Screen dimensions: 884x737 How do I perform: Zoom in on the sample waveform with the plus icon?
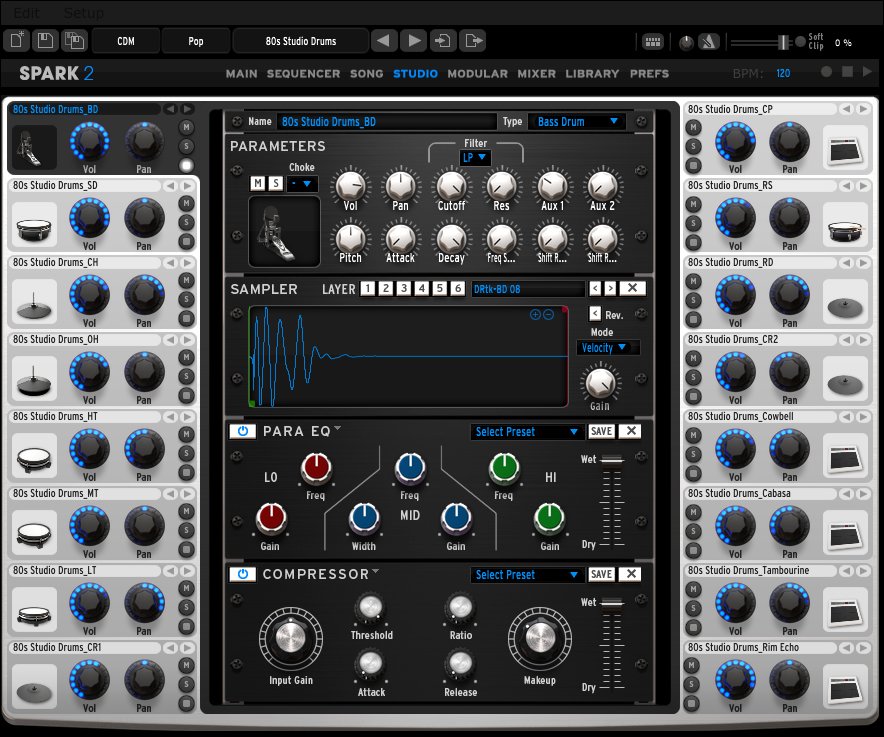(x=535, y=314)
